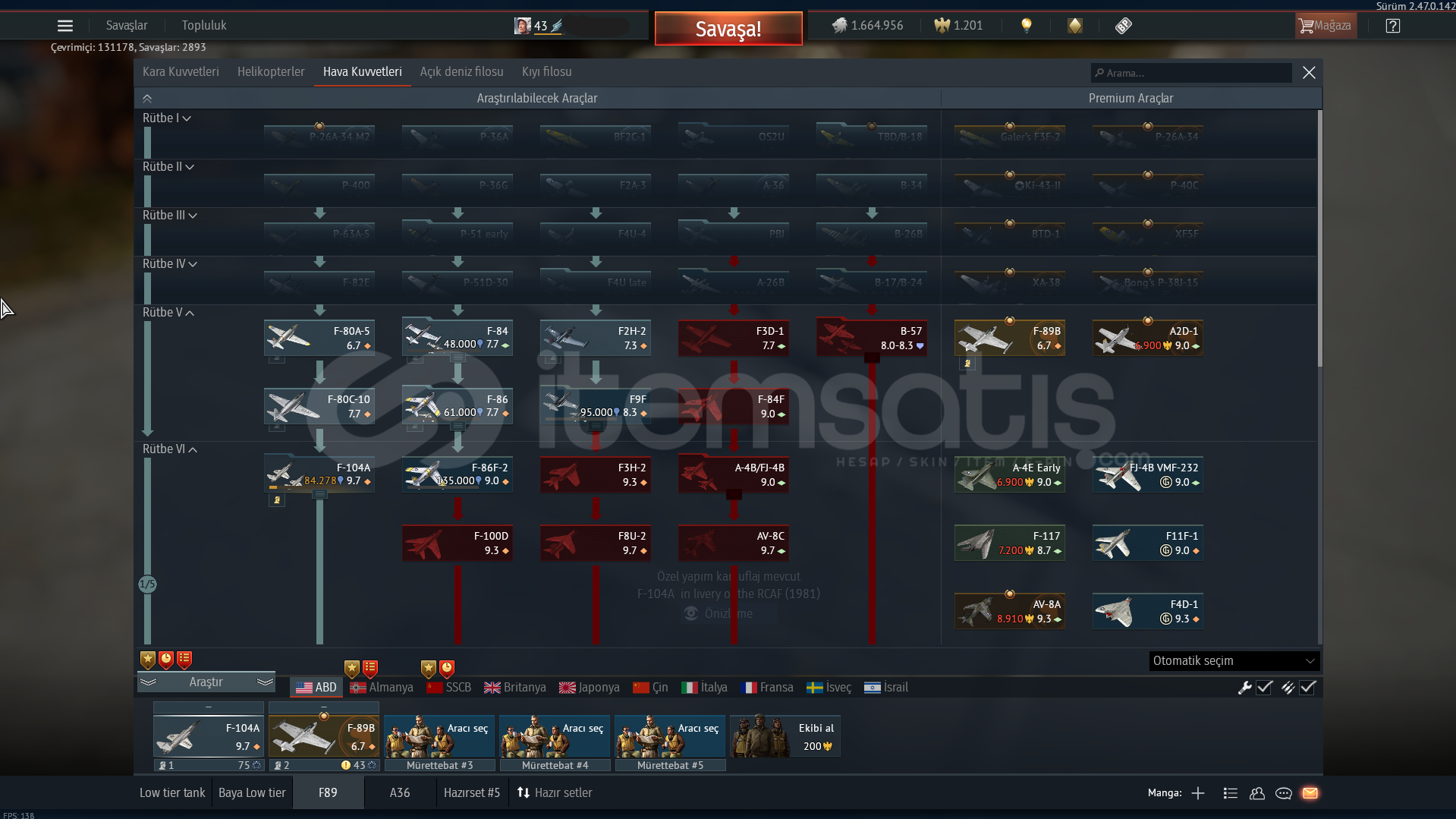Screen dimensions: 1456x819
Task: Click the Arama search field
Action: (x=1191, y=73)
